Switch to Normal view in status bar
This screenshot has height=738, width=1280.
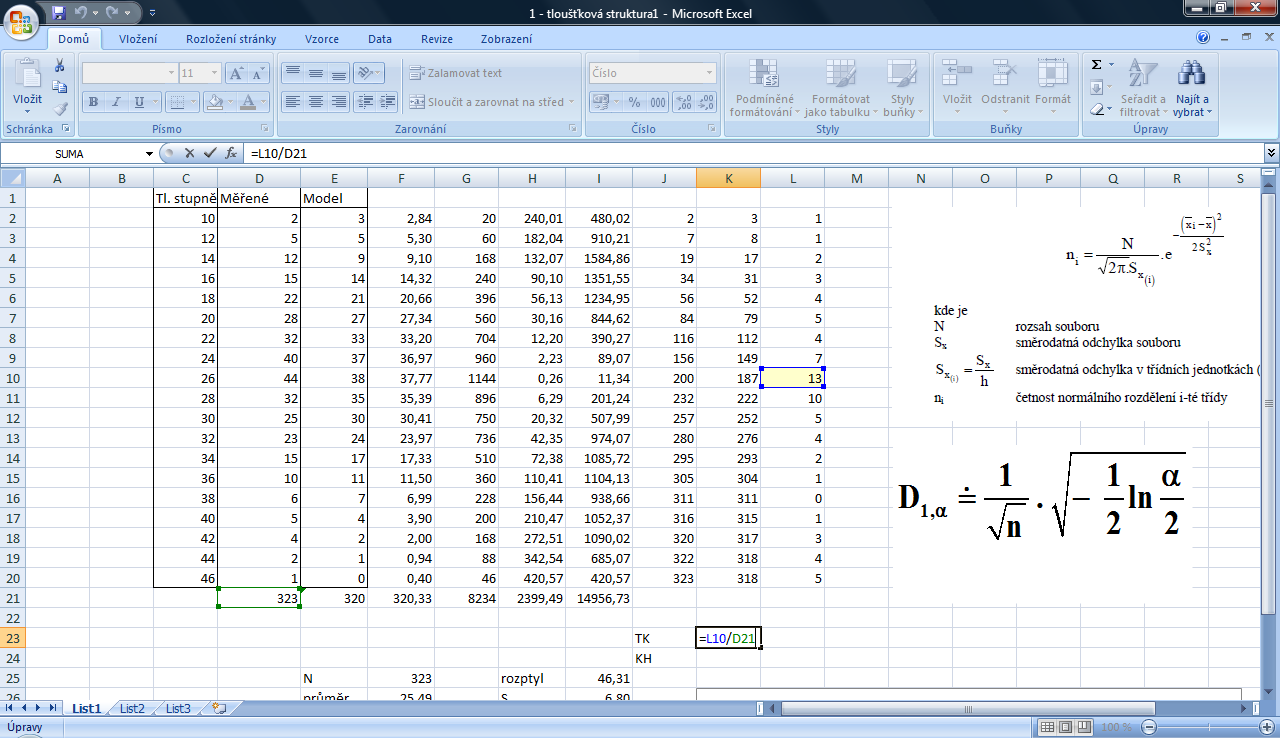[x=1048, y=727]
